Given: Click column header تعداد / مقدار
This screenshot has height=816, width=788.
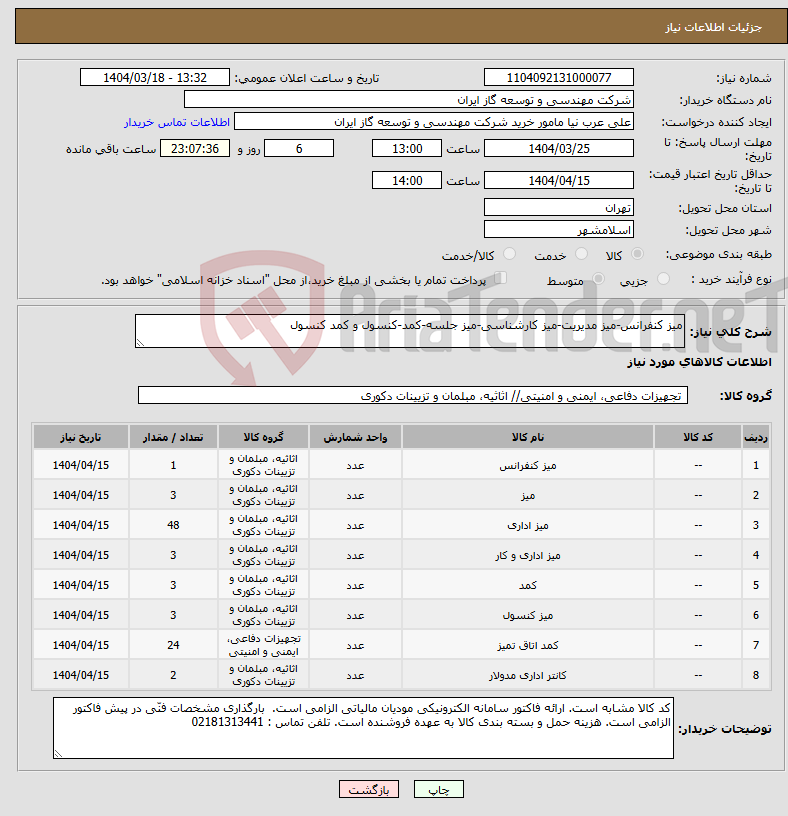Looking at the screenshot, I should [173, 437].
